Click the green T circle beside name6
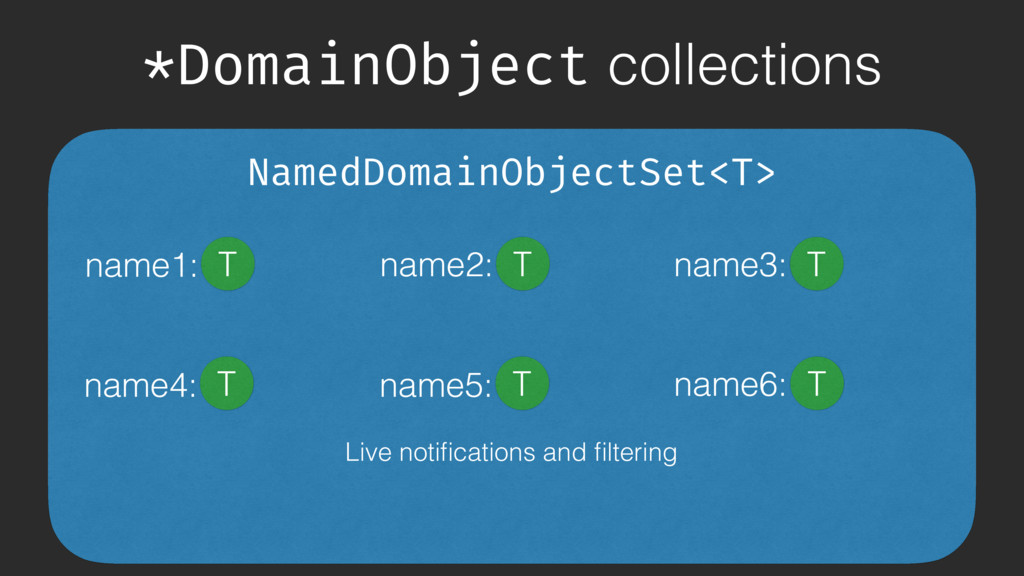Image resolution: width=1024 pixels, height=576 pixels. click(x=816, y=383)
